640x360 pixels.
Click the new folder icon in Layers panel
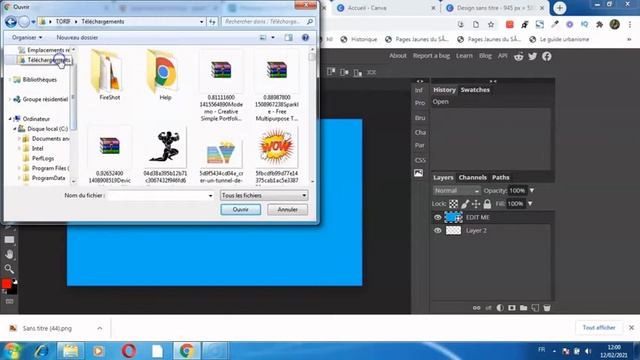point(523,308)
